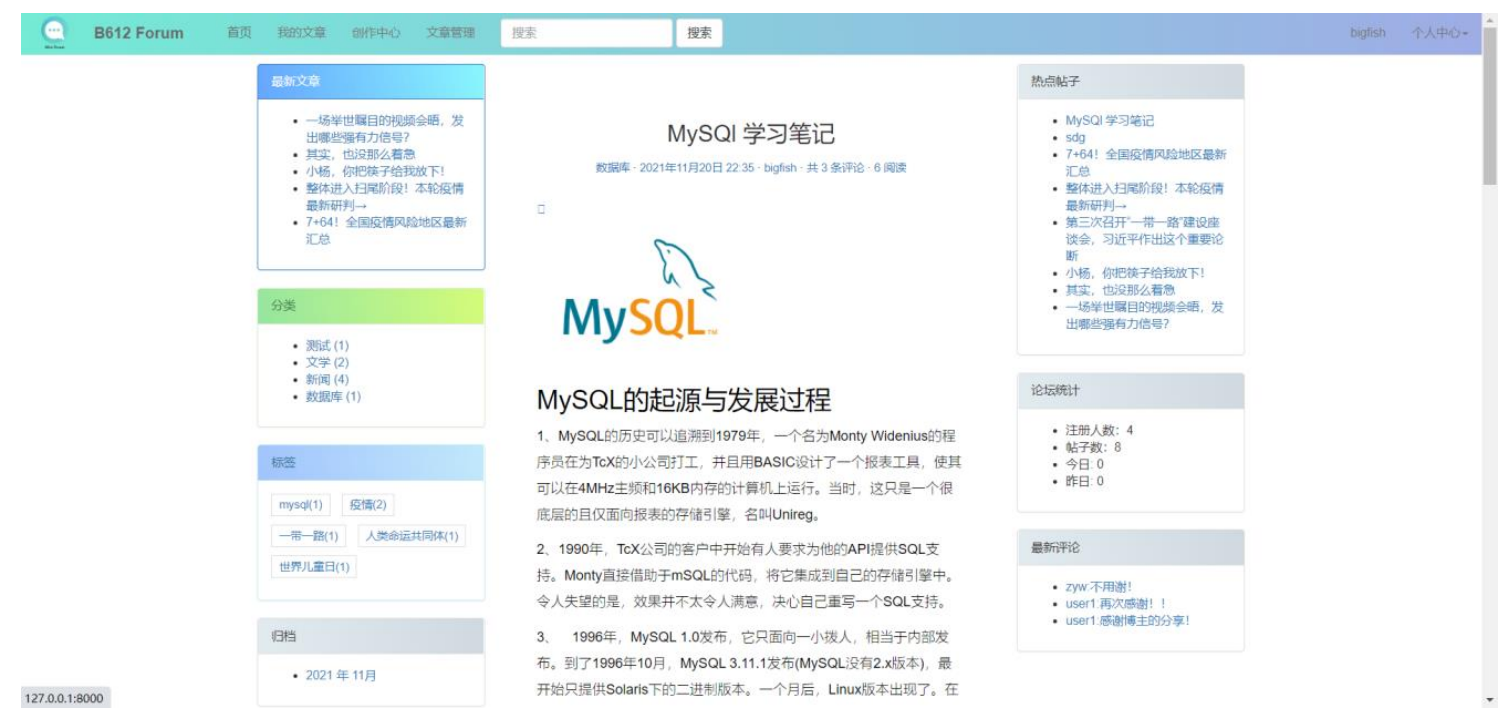Open hot post MySQl 学习笔记
Viewport: 1509px width, 712px height.
[x=1109, y=120]
